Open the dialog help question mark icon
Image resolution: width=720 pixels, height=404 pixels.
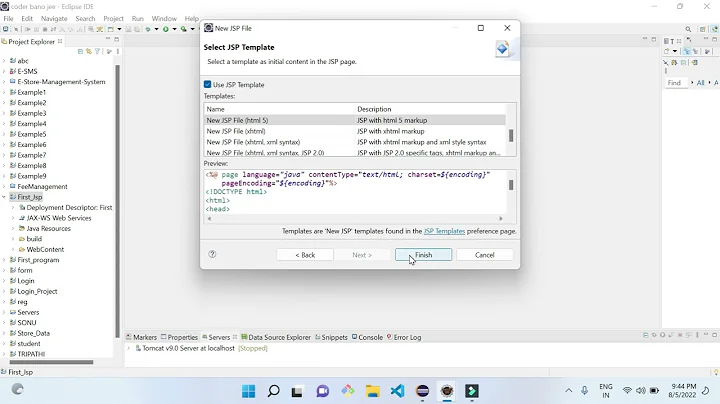tap(212, 254)
